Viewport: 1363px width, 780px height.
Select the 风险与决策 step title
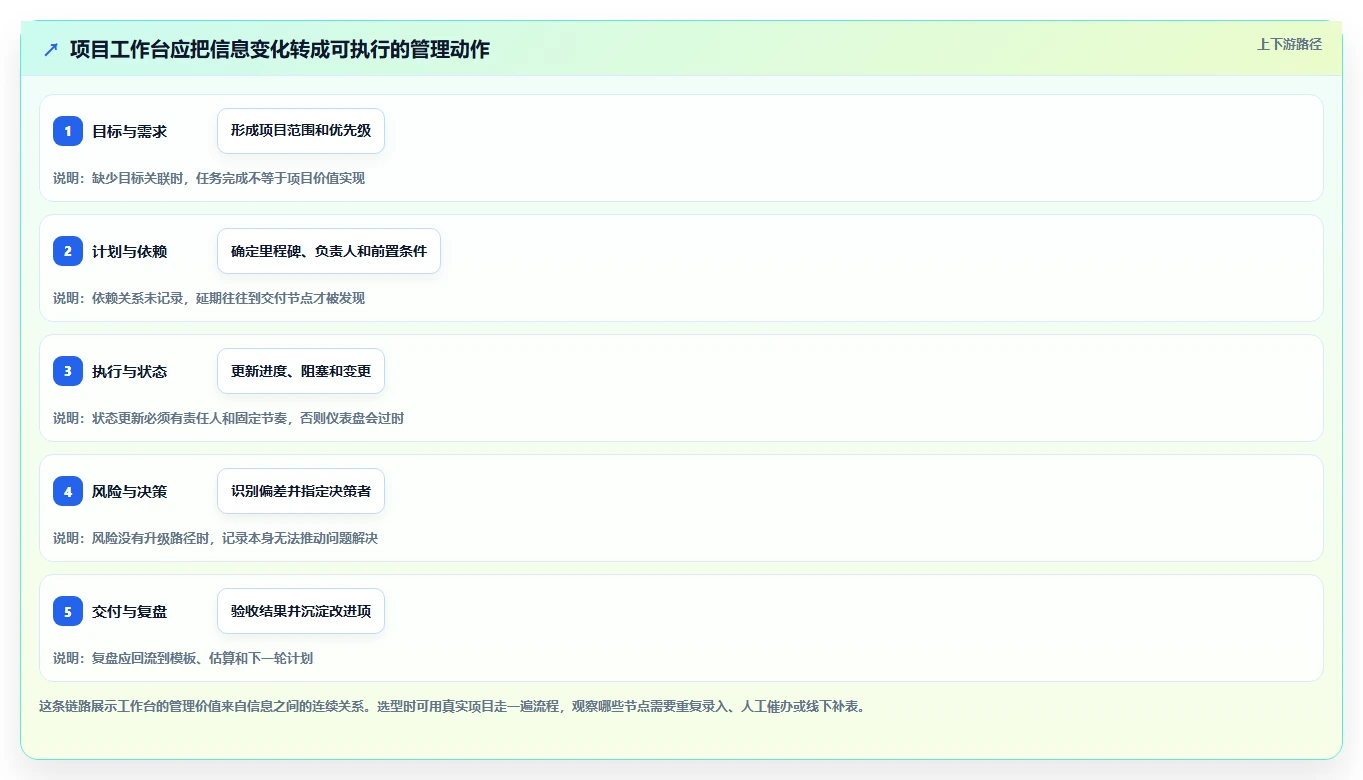[130, 491]
